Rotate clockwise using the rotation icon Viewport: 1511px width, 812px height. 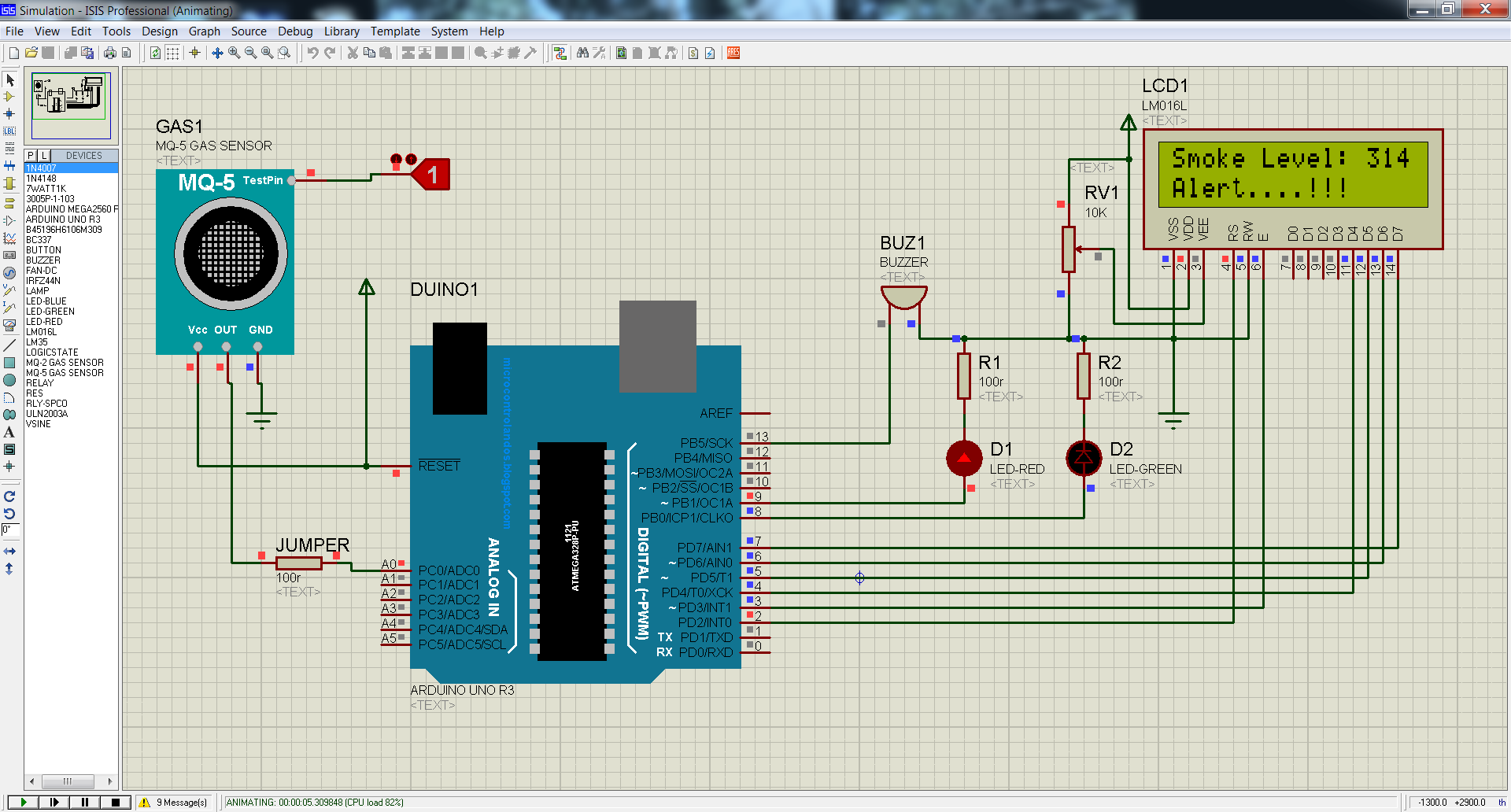click(9, 496)
